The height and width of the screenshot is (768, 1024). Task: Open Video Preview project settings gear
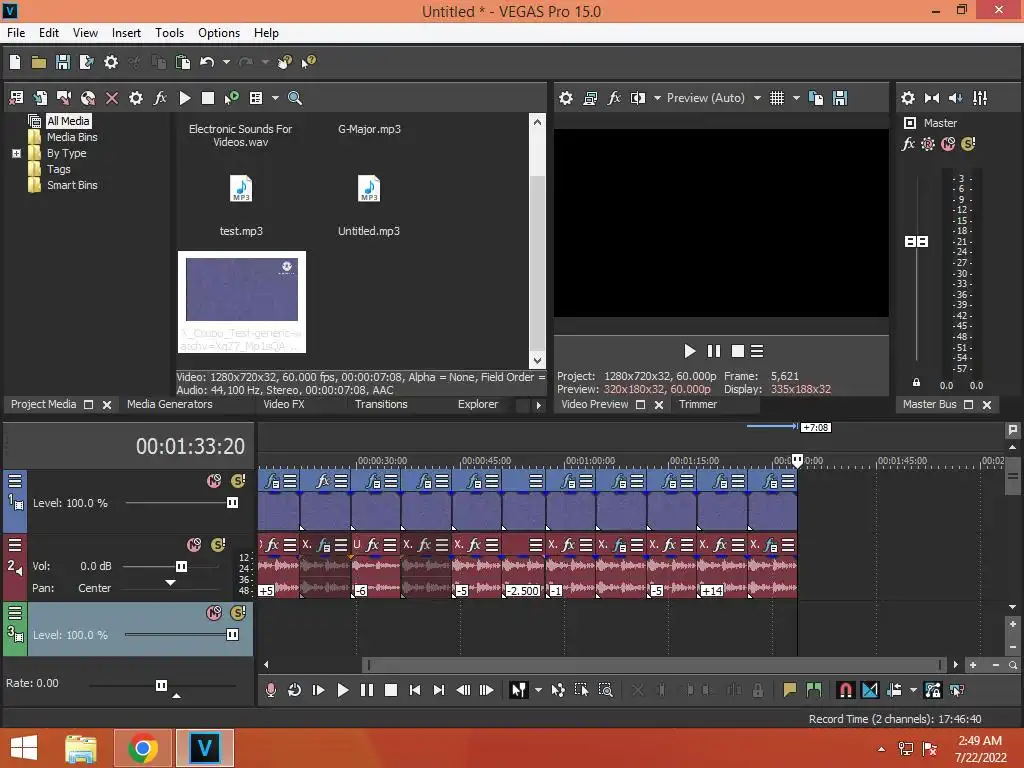pos(566,98)
